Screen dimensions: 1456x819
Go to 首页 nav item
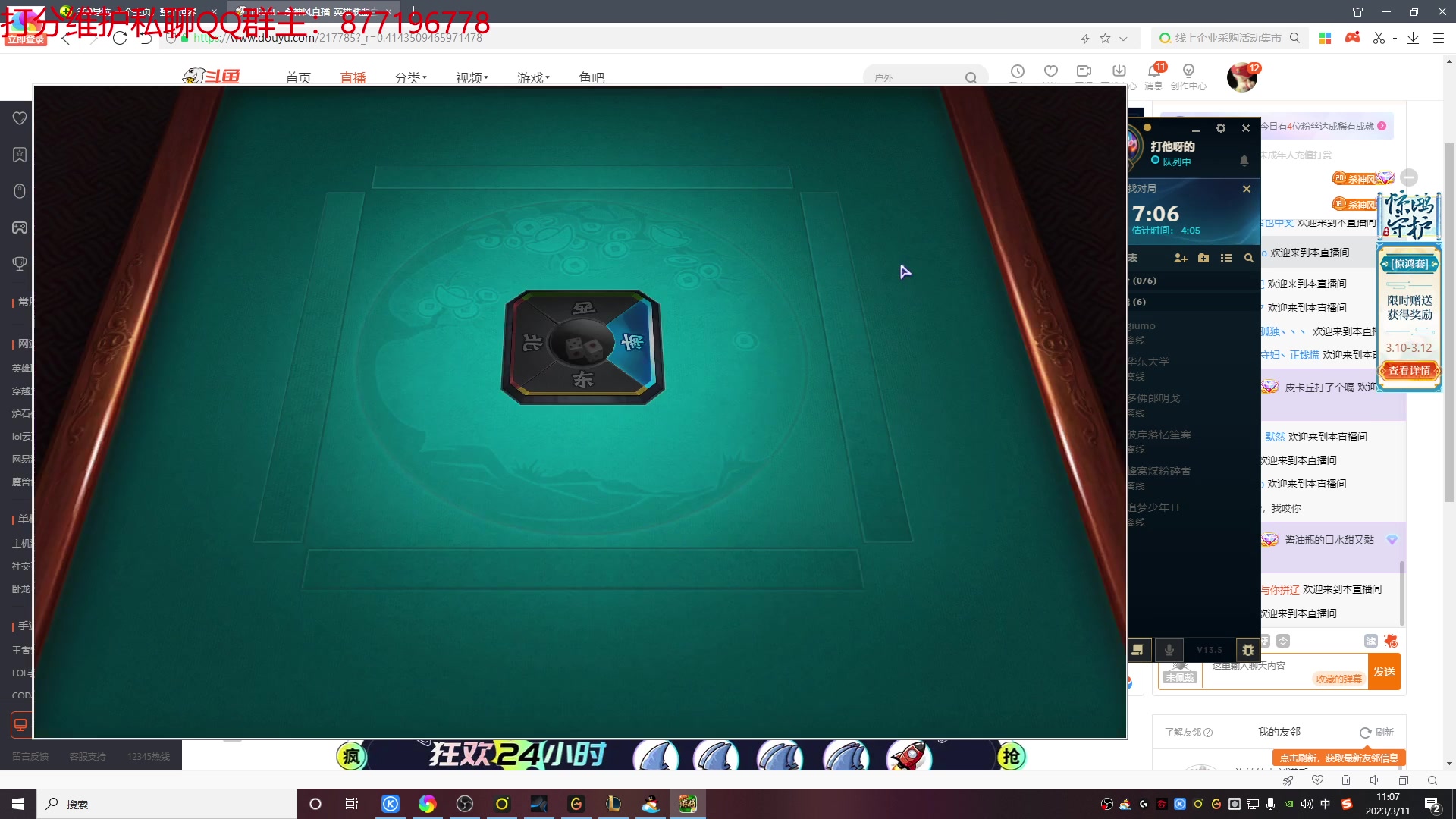[x=298, y=77]
